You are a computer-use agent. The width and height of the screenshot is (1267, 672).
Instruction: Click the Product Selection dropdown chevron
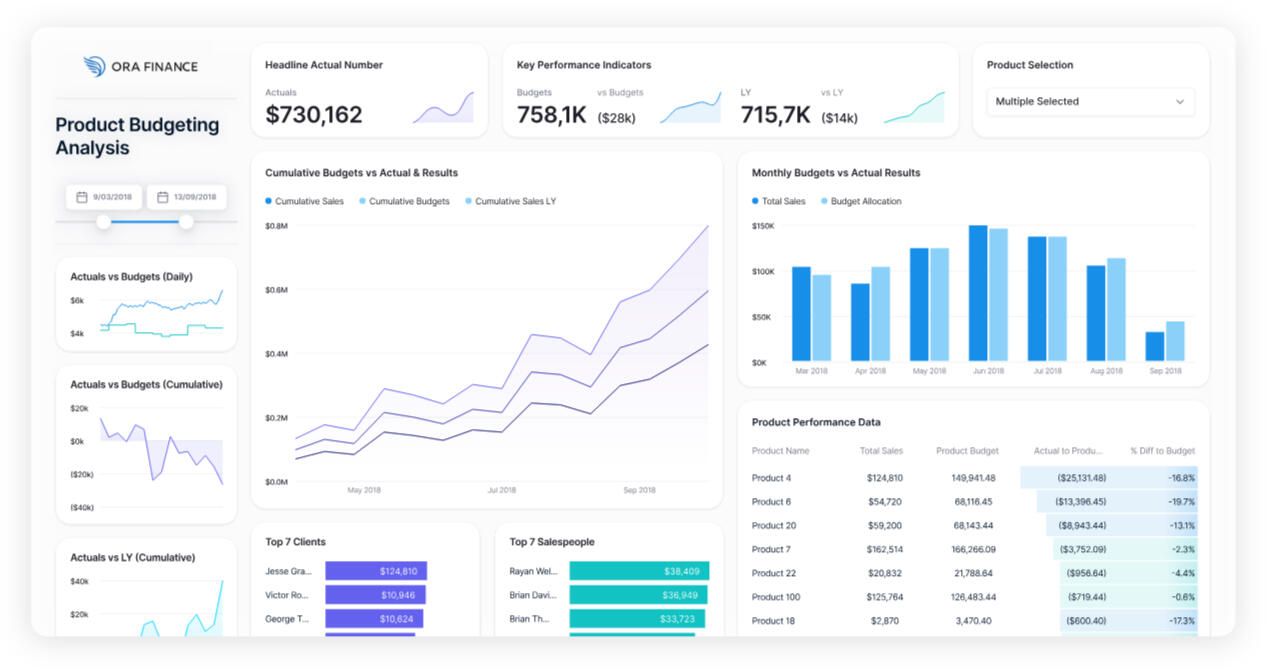(x=1180, y=102)
